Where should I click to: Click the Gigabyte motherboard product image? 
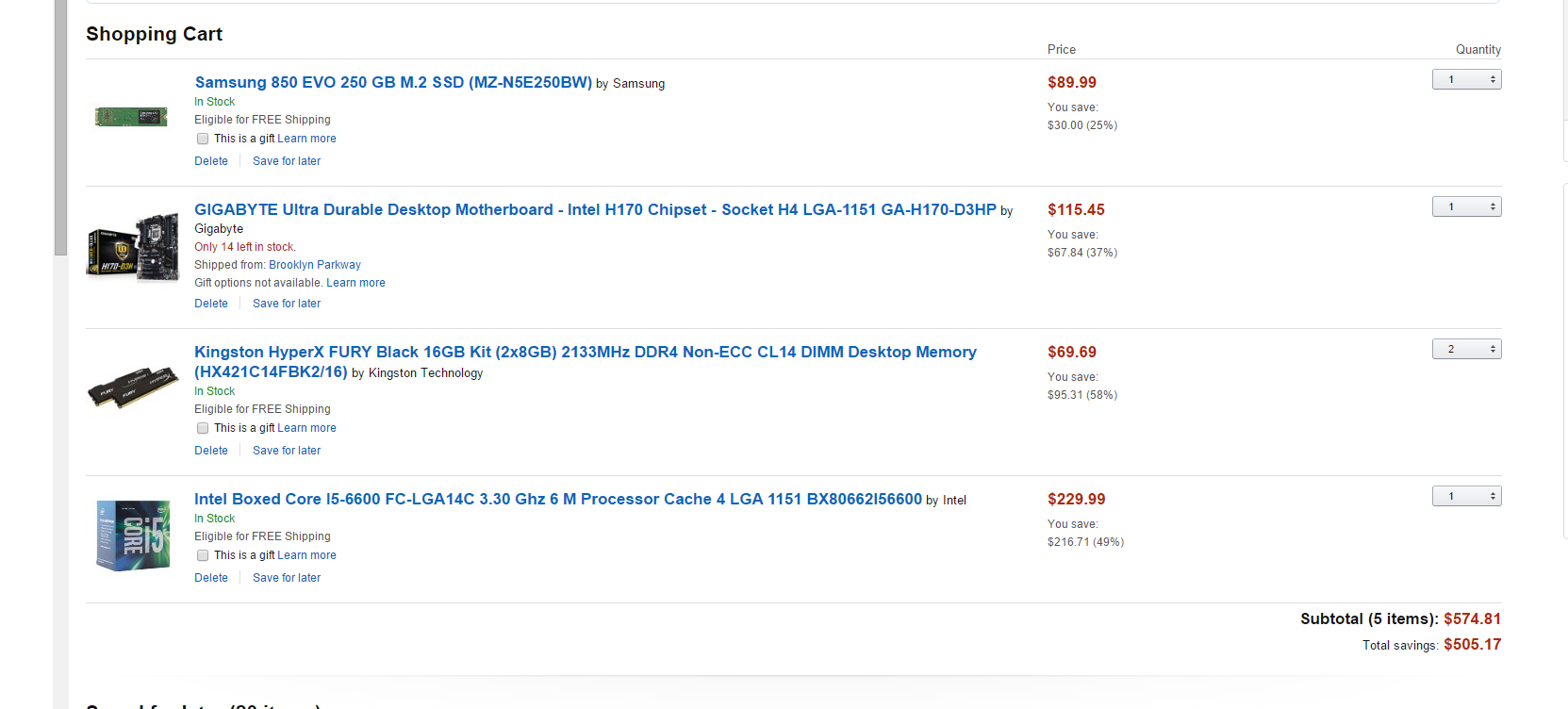pyautogui.click(x=133, y=247)
